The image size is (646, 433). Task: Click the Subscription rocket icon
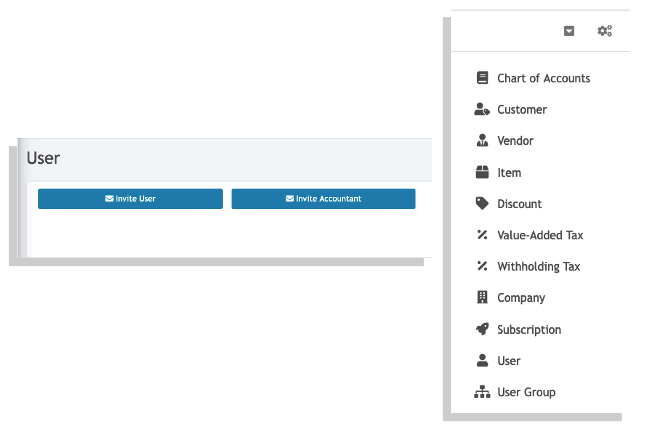coord(482,329)
